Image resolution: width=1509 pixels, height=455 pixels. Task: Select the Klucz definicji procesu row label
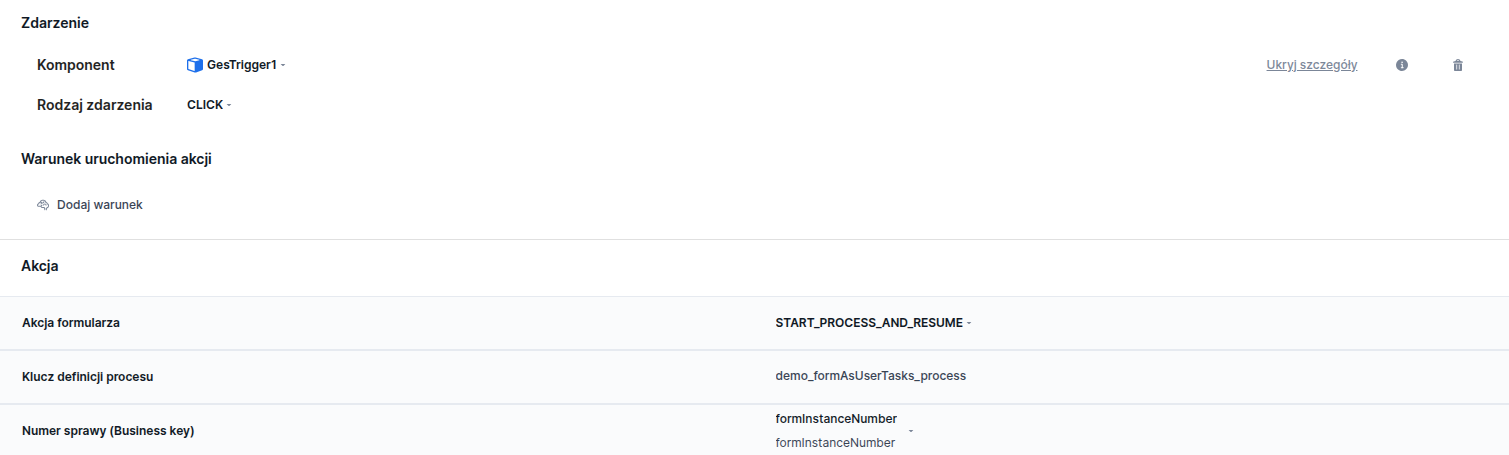87,377
